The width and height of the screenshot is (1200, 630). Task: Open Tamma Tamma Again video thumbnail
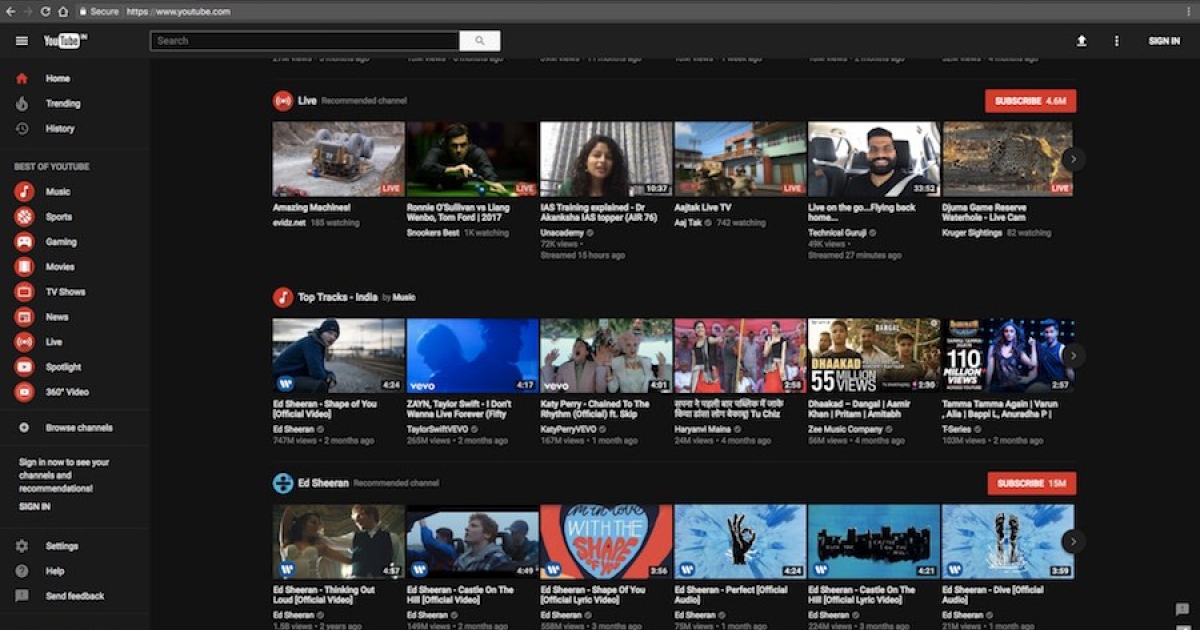(1008, 356)
